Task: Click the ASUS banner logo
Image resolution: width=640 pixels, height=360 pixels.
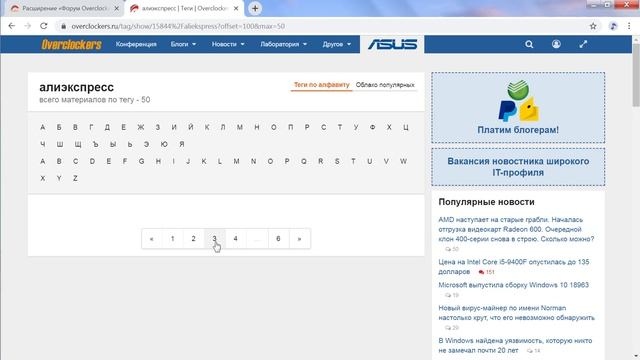Action: coord(392,44)
